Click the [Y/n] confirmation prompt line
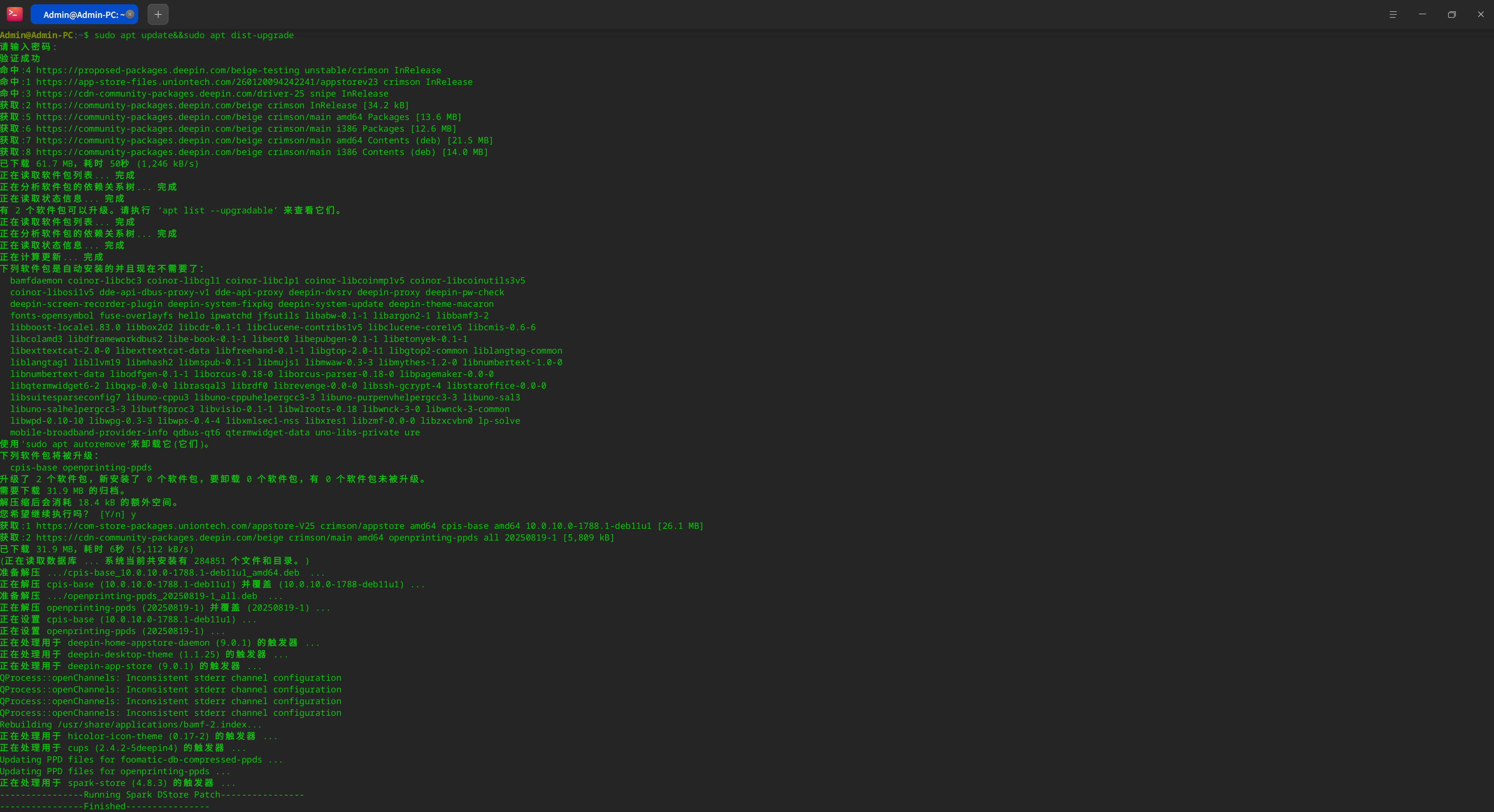 click(112, 514)
